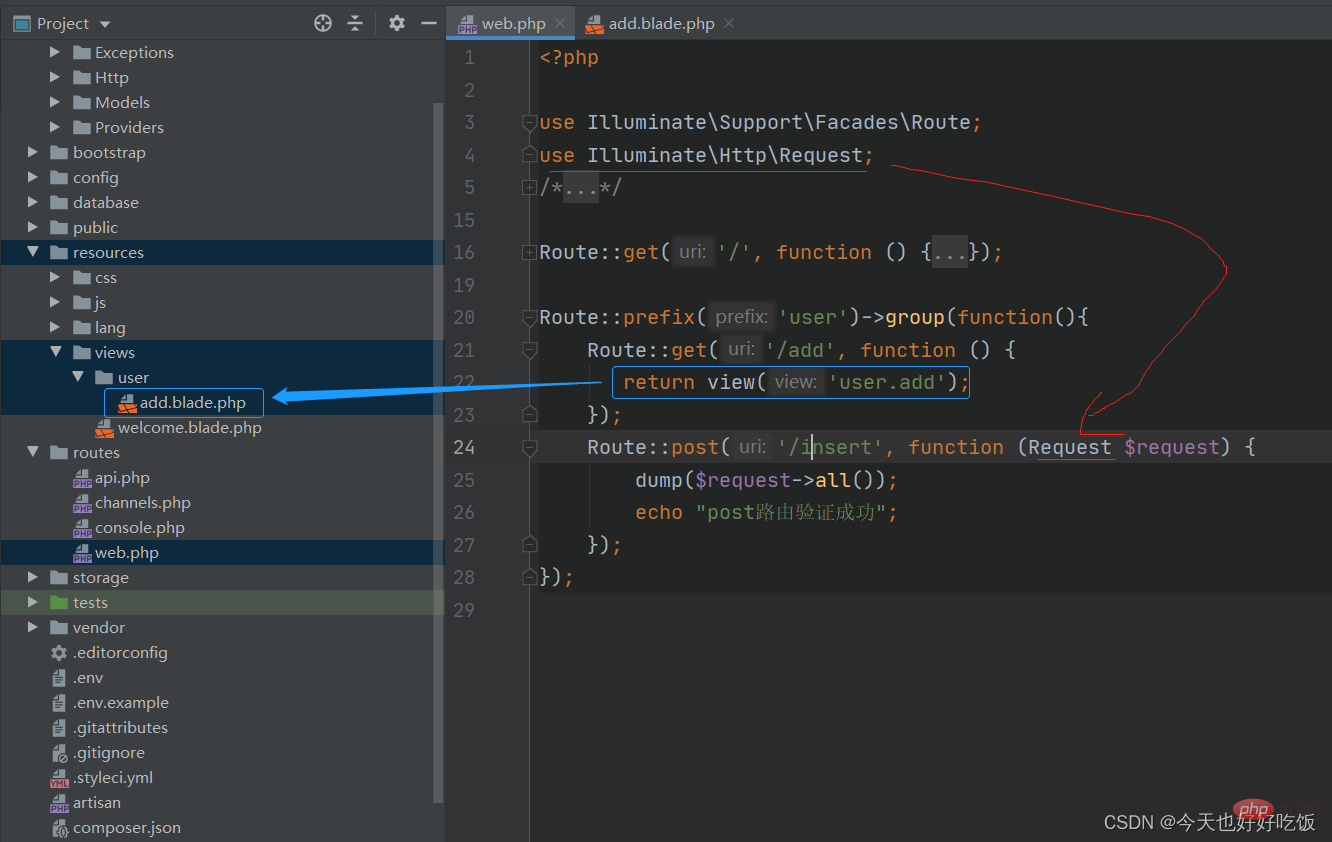Fold the Route::get closure at line 21

pos(529,350)
